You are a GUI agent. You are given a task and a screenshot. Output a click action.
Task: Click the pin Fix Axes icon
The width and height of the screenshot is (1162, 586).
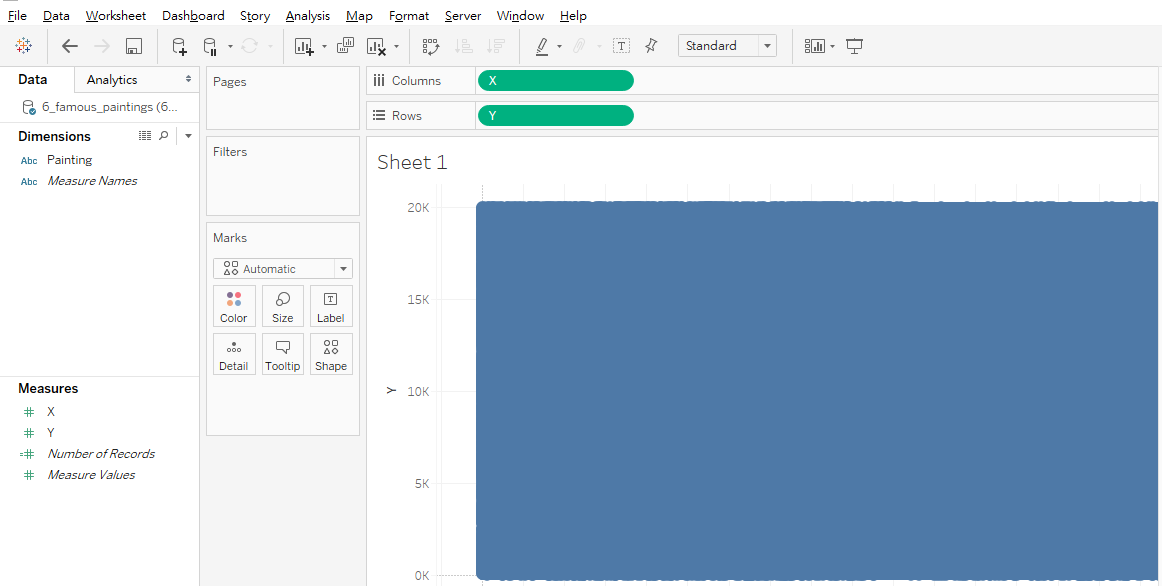tap(651, 46)
